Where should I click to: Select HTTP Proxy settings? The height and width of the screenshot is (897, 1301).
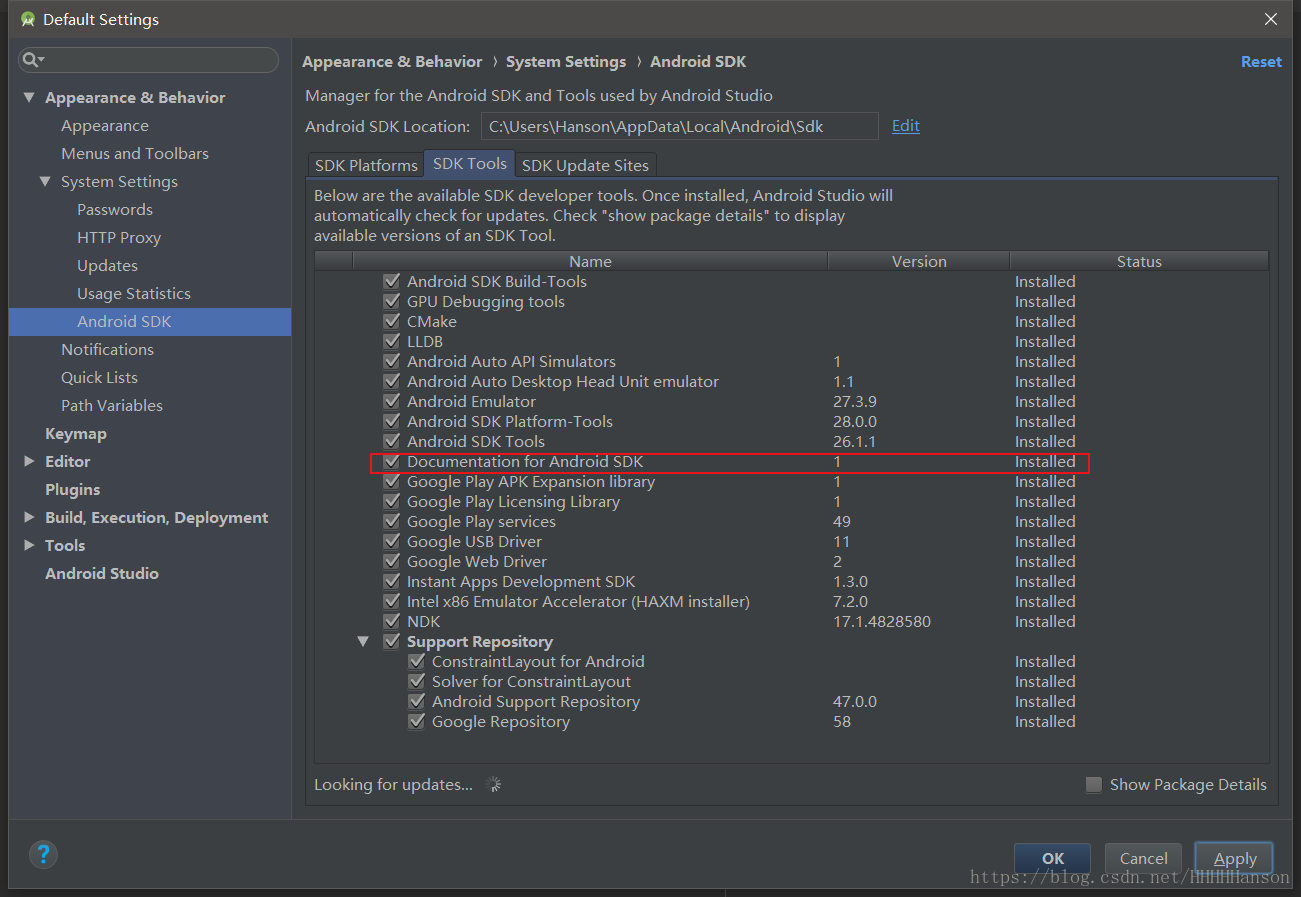coord(119,237)
